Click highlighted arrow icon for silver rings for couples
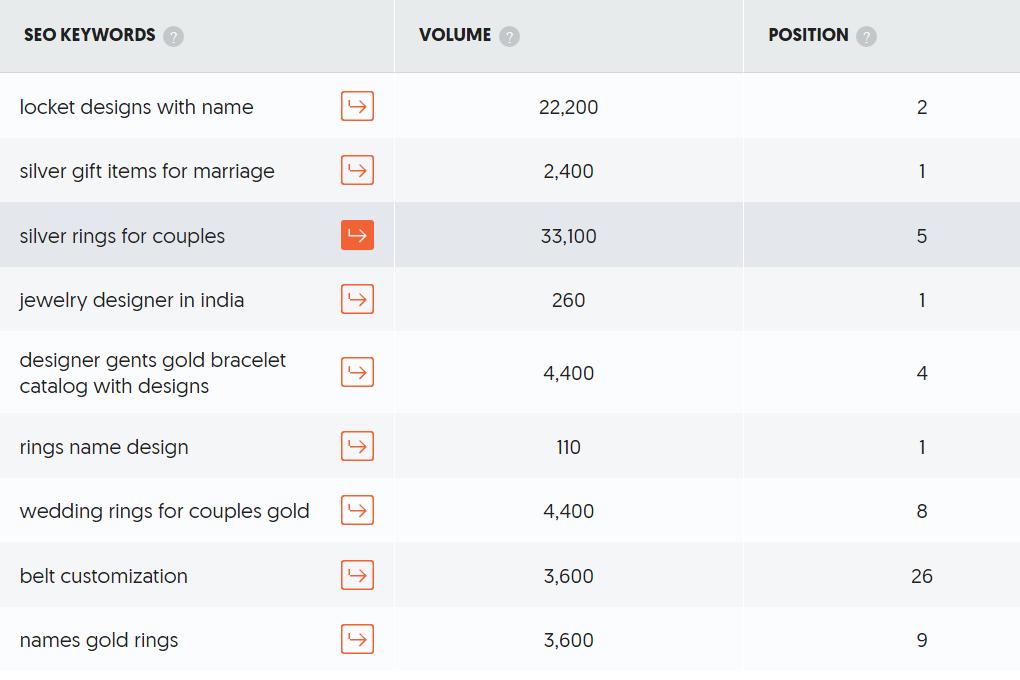The height and width of the screenshot is (680, 1020). (x=357, y=235)
